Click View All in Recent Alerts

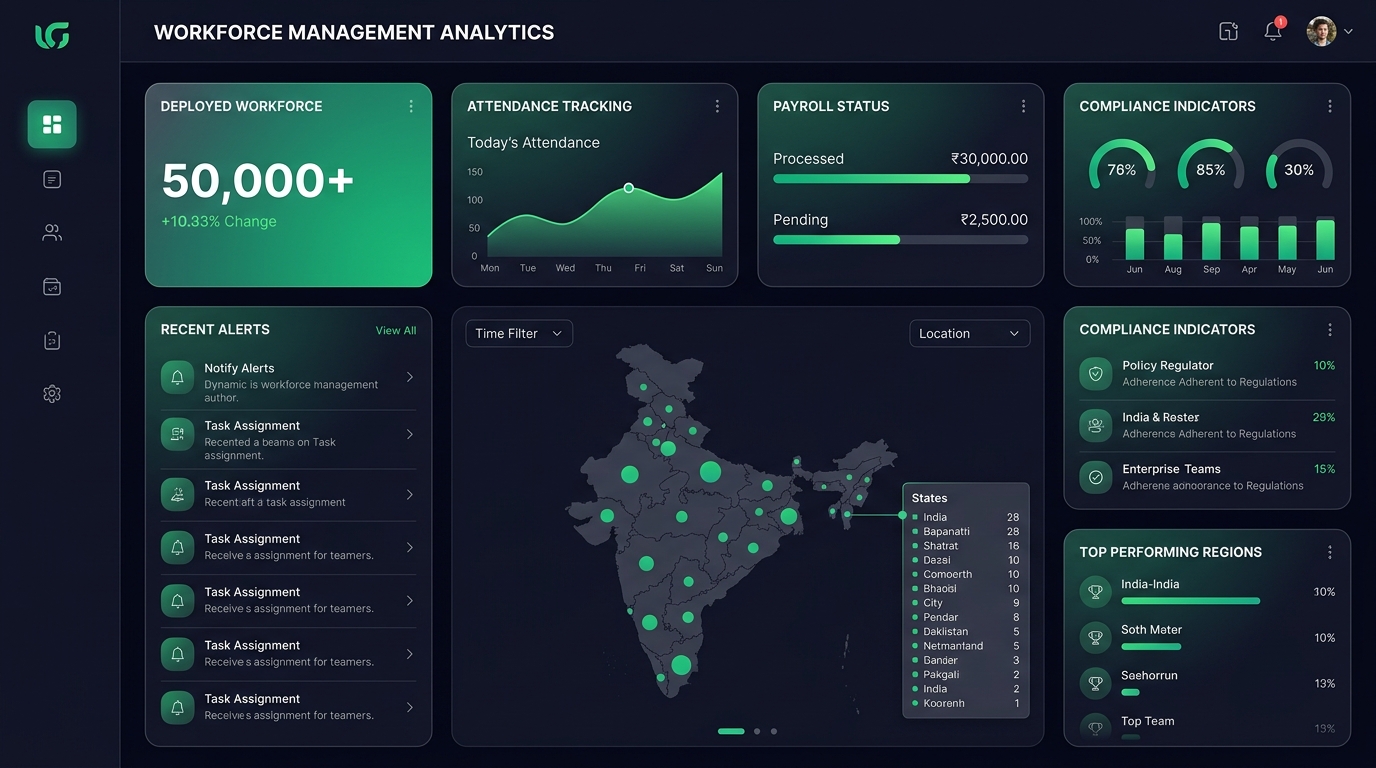click(x=396, y=330)
